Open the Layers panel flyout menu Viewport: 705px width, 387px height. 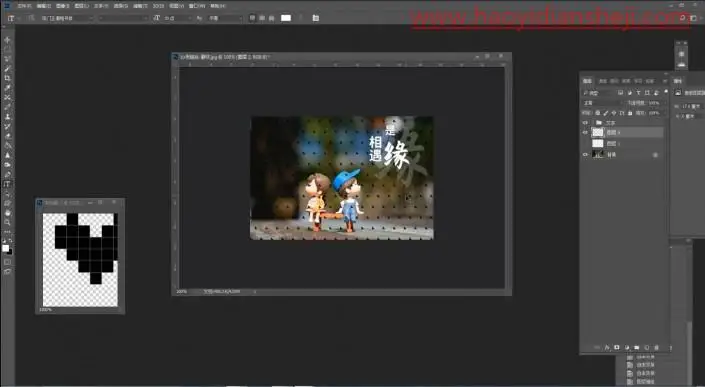click(665, 81)
